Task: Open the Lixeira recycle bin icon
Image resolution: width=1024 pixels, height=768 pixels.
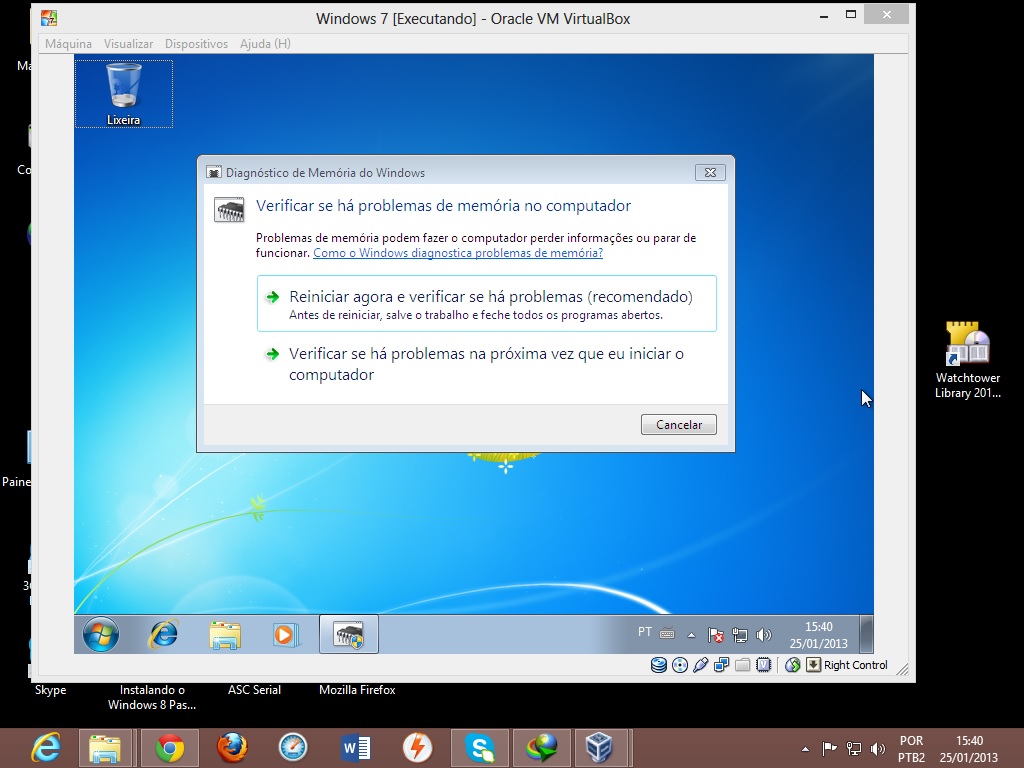Action: (123, 93)
